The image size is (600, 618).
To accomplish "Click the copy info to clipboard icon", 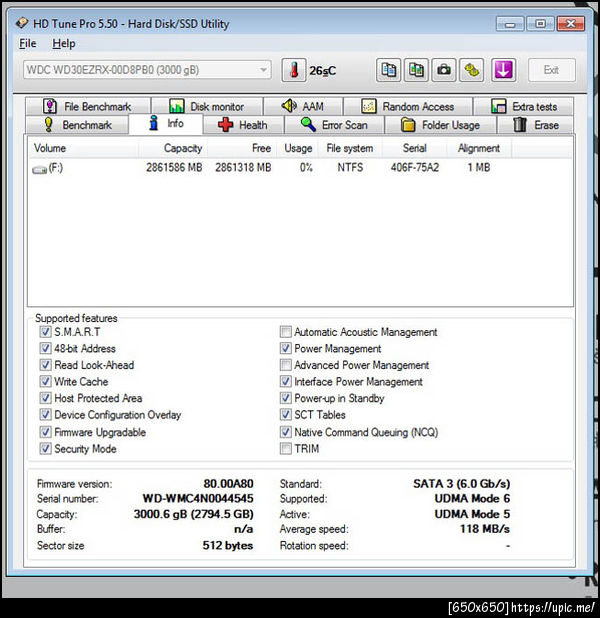I will [x=388, y=70].
